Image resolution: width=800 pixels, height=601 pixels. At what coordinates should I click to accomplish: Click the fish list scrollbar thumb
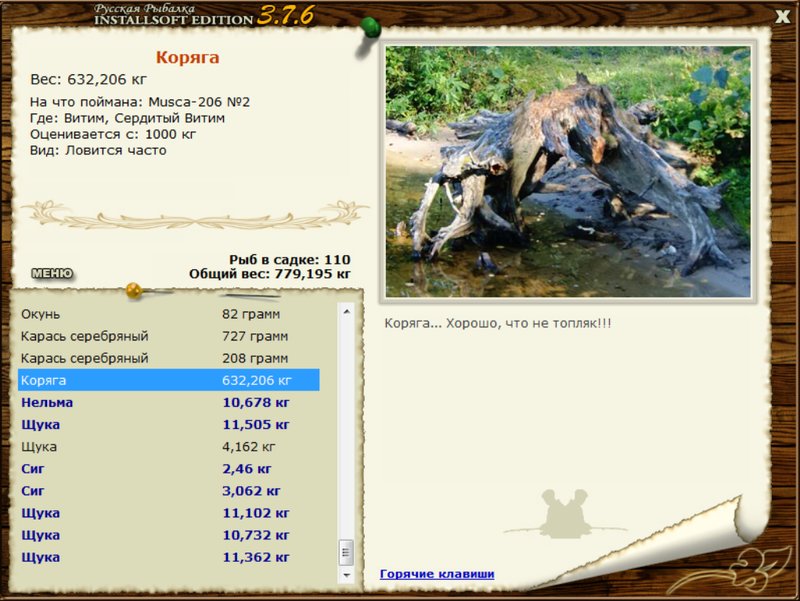coord(346,553)
